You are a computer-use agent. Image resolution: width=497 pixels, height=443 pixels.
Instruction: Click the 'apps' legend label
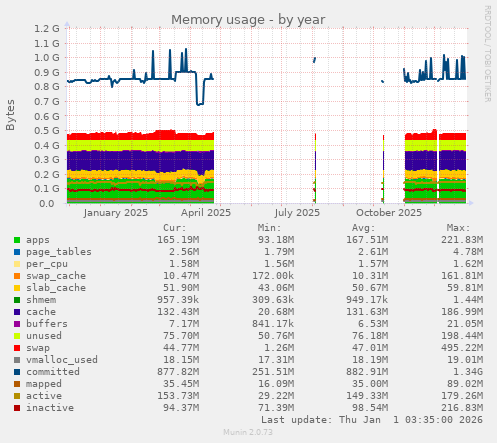coord(38,240)
